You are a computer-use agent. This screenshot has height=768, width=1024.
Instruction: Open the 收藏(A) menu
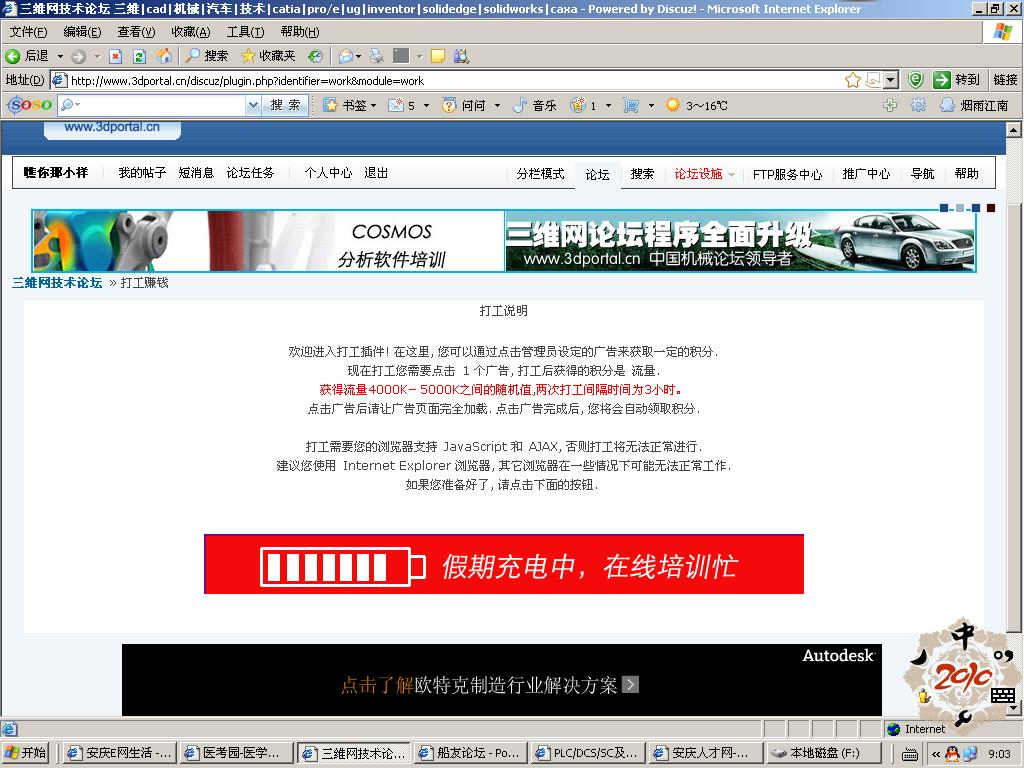point(191,32)
